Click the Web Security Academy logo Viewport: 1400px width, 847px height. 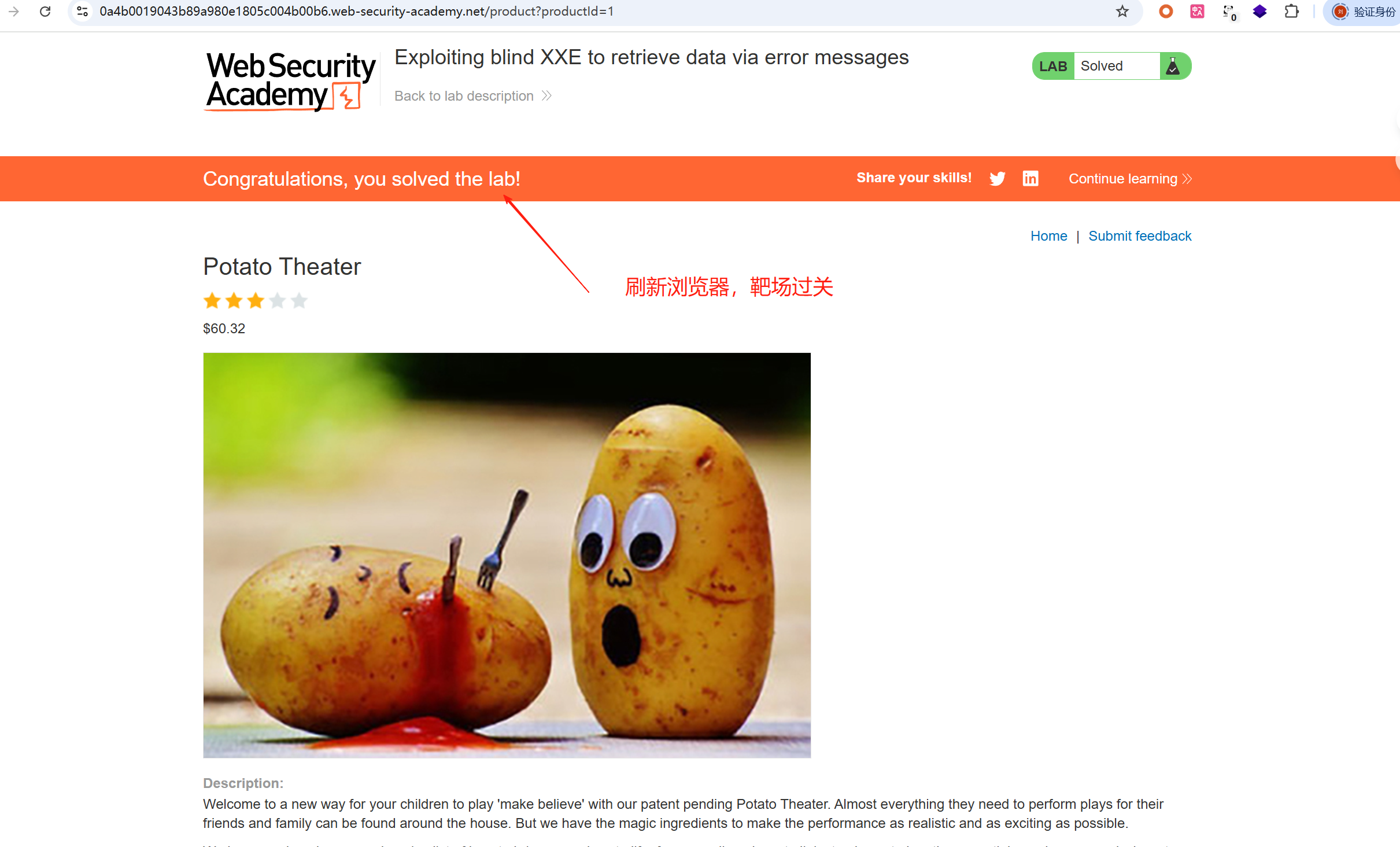(291, 81)
